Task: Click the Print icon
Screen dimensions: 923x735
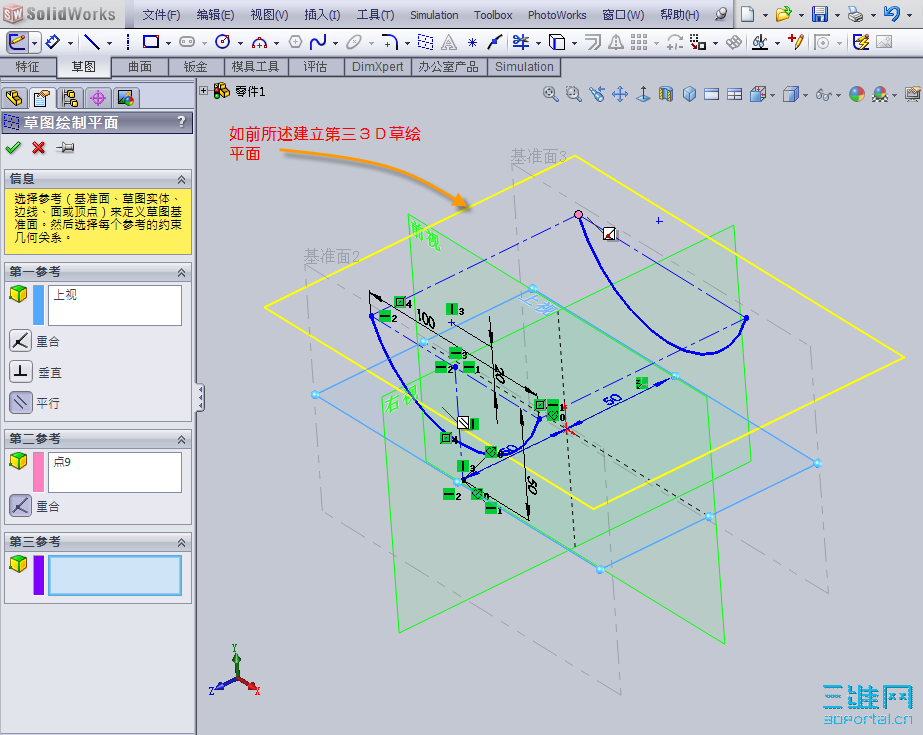Action: pos(855,14)
